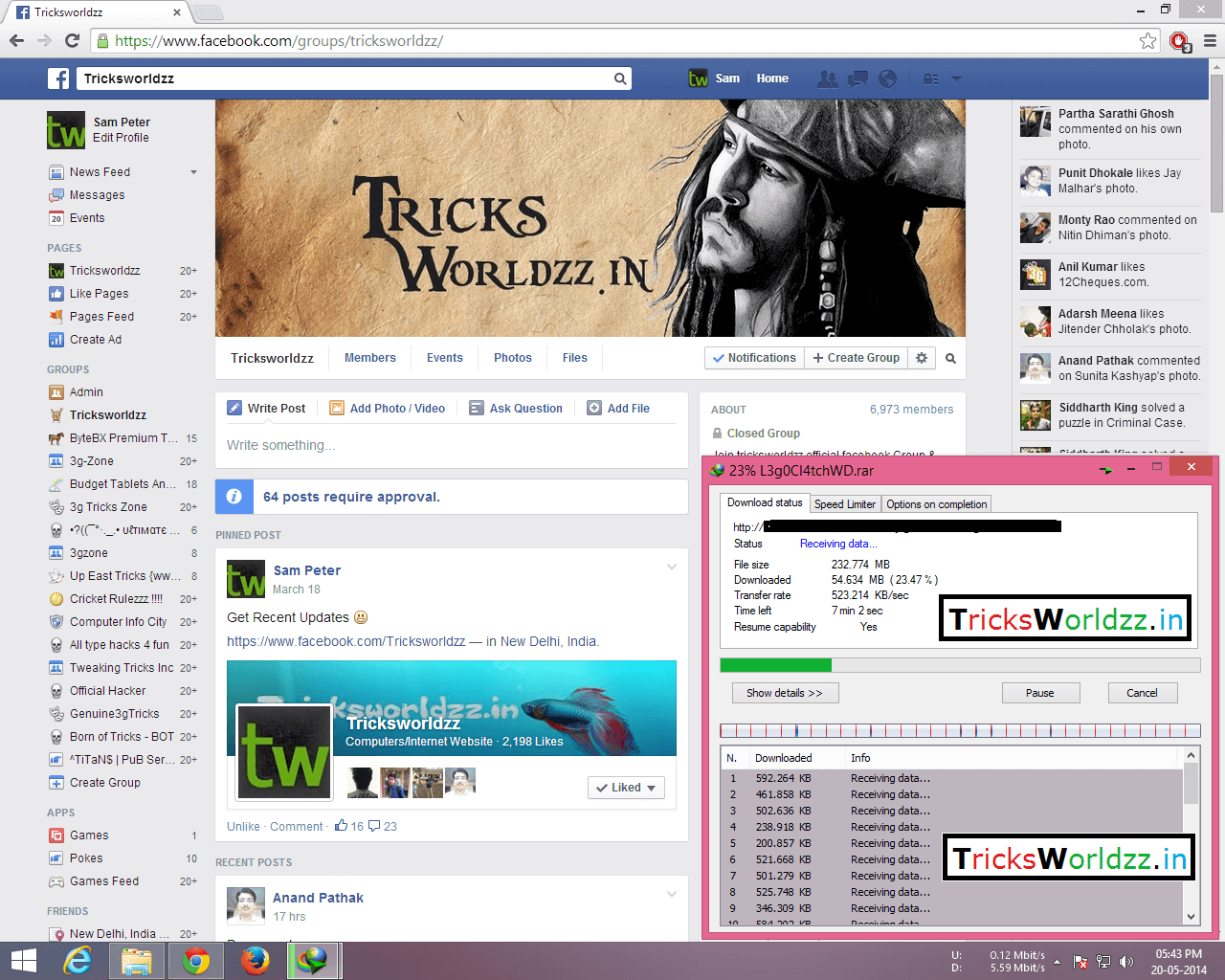Open friend requests icon in header
1225x980 pixels.
pos(827,78)
